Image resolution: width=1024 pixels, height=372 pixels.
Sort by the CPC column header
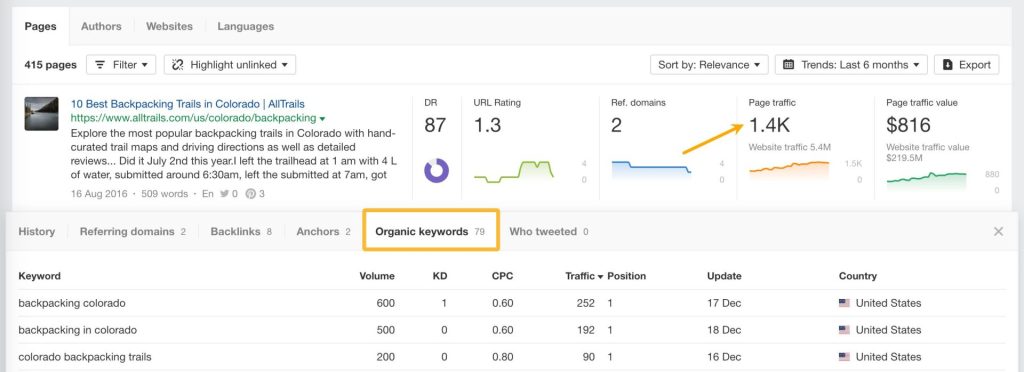[502, 276]
